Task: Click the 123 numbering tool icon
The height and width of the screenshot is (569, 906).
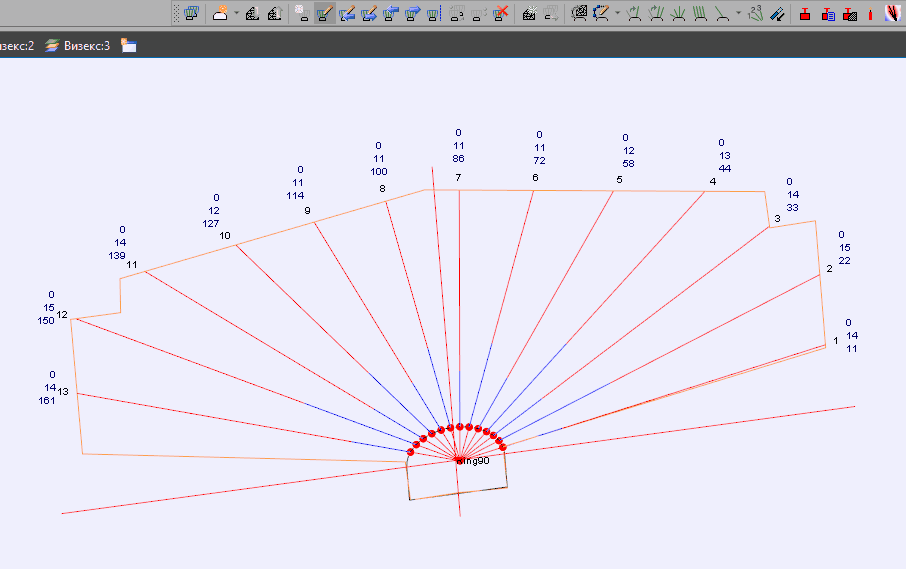Action: [755, 14]
